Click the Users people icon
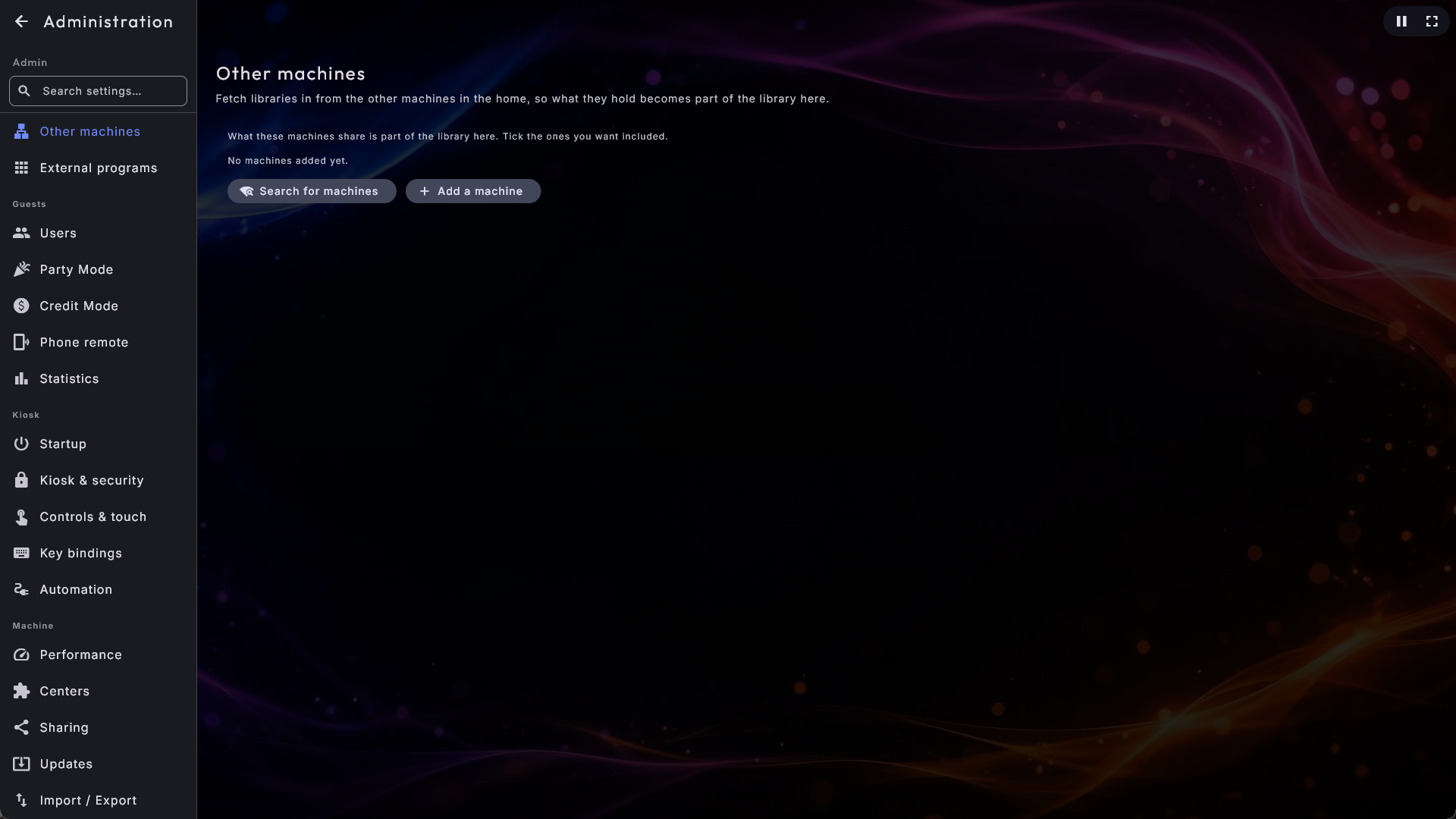 pos(21,234)
